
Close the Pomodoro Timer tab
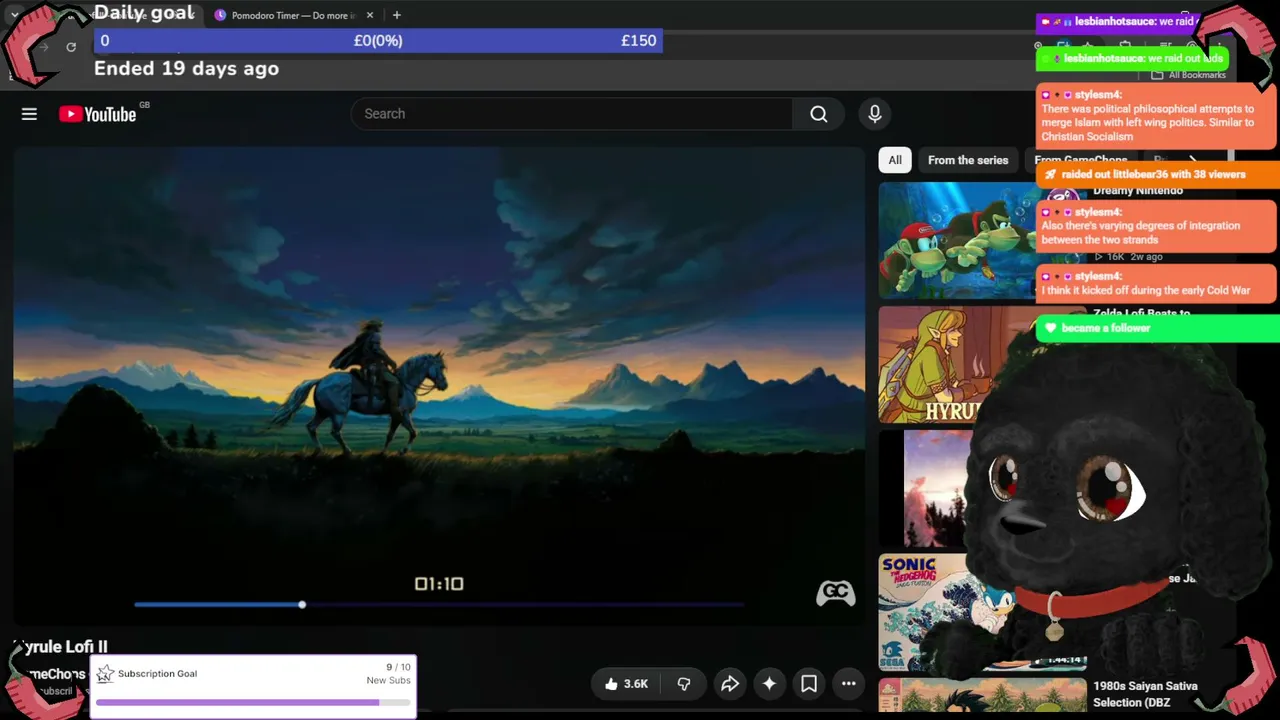370,15
